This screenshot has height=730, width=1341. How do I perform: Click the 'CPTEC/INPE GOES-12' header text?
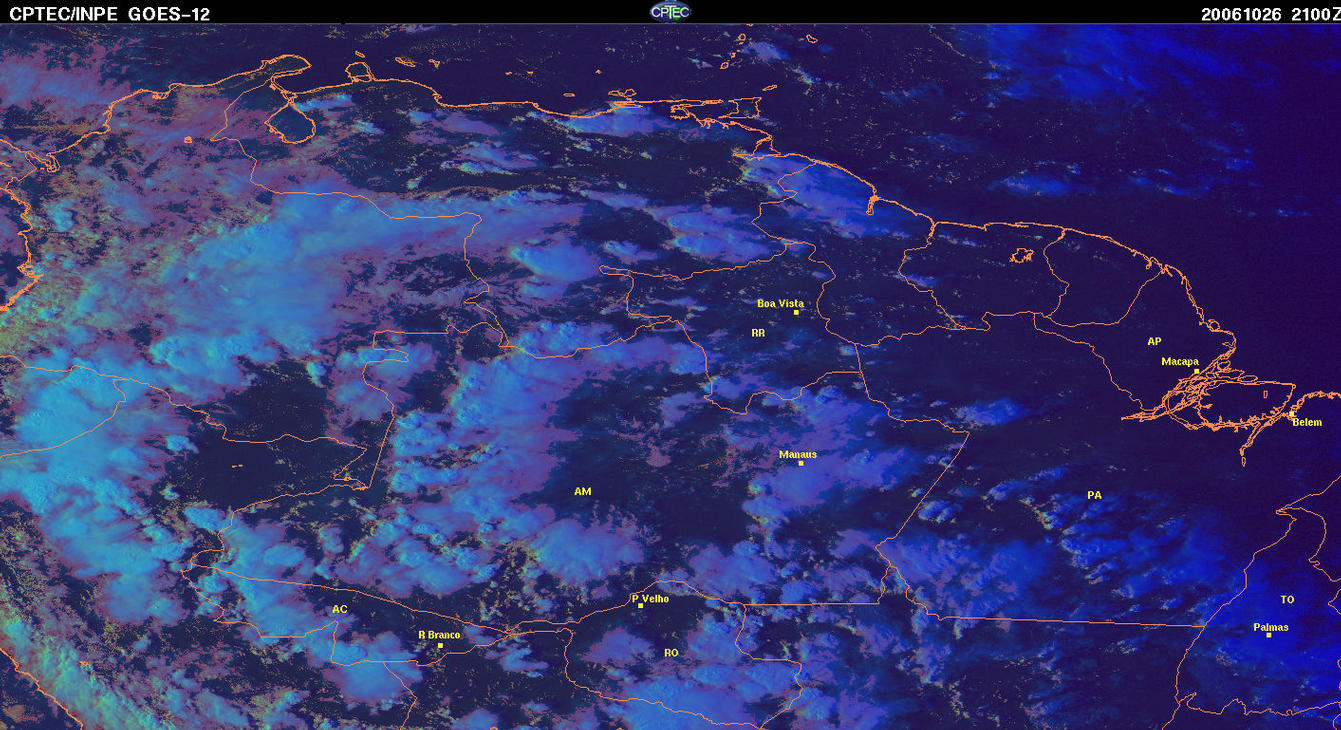[x=110, y=13]
